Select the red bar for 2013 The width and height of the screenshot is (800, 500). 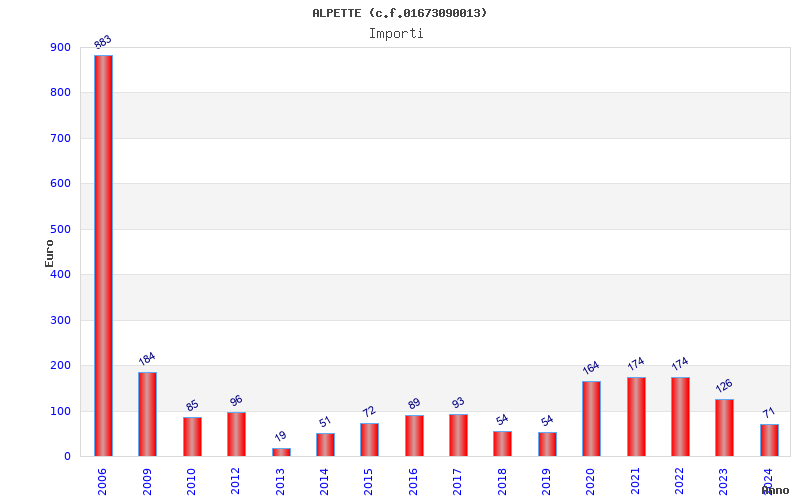click(x=281, y=452)
